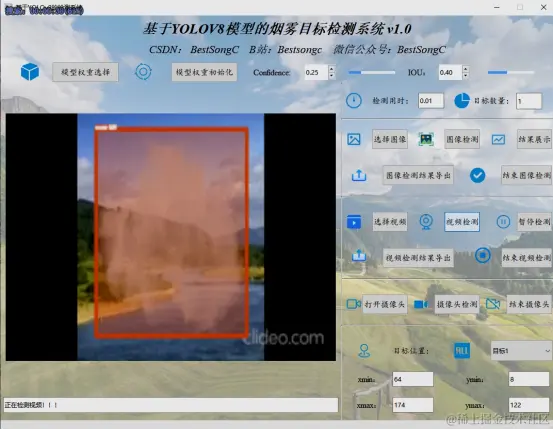Screen dimensions: 554x430
Task: Click the pause circle icon beside 暂停检测
Action: 503,222
